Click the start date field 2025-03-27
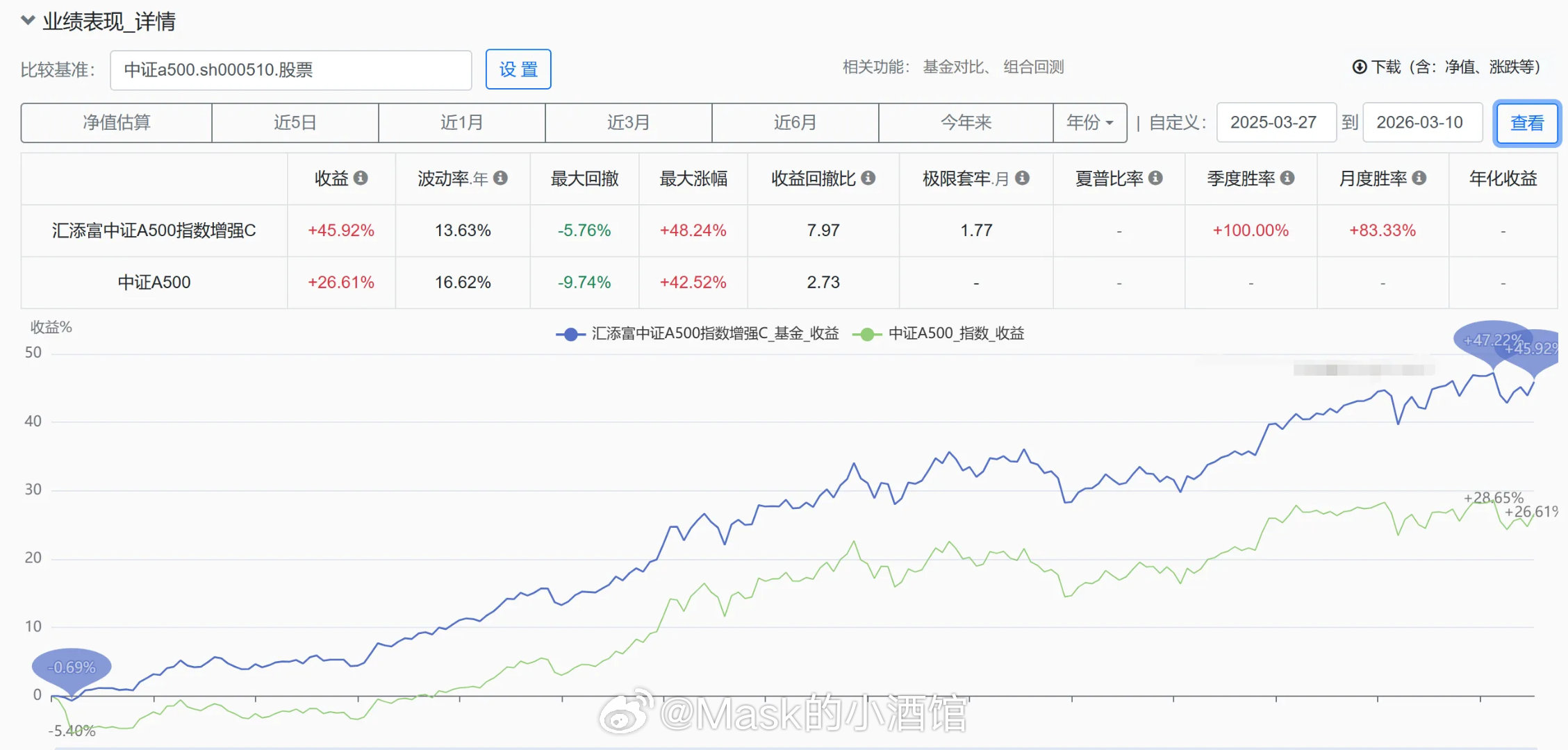 click(1276, 123)
